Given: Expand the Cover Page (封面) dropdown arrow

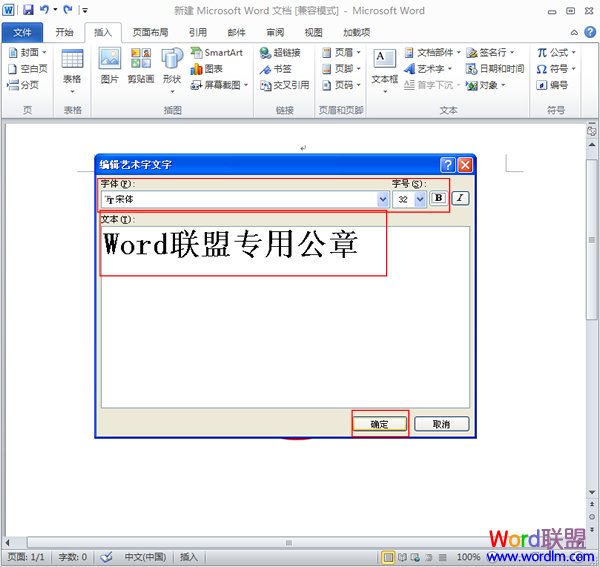Looking at the screenshot, I should click(x=44, y=52).
